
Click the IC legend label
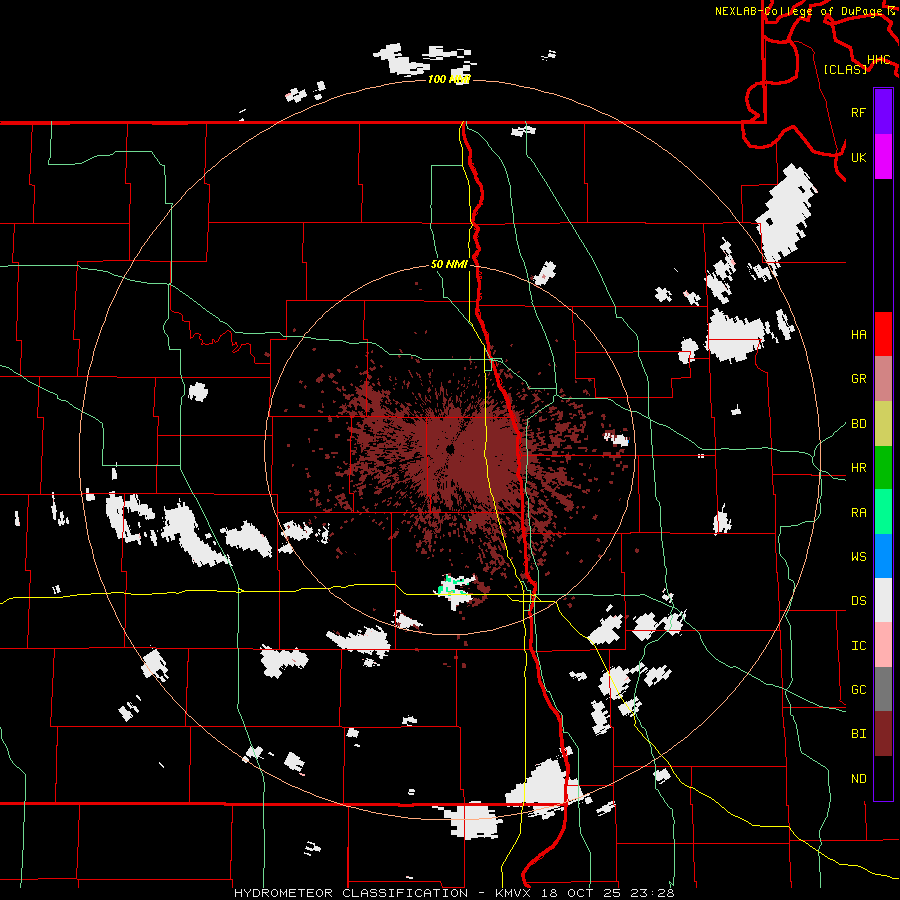point(858,646)
